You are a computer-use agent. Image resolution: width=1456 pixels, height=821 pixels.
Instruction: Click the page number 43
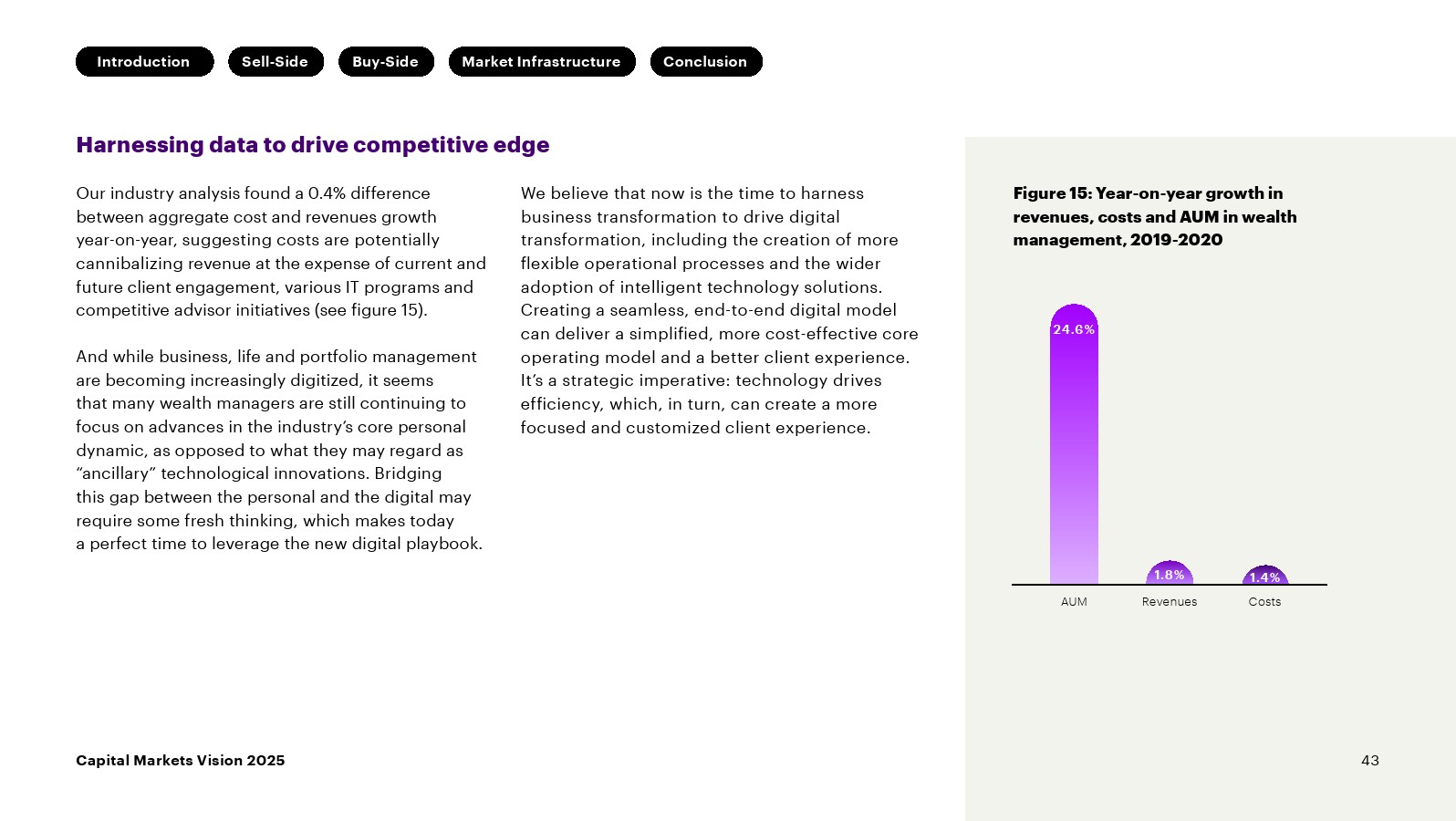1370,761
